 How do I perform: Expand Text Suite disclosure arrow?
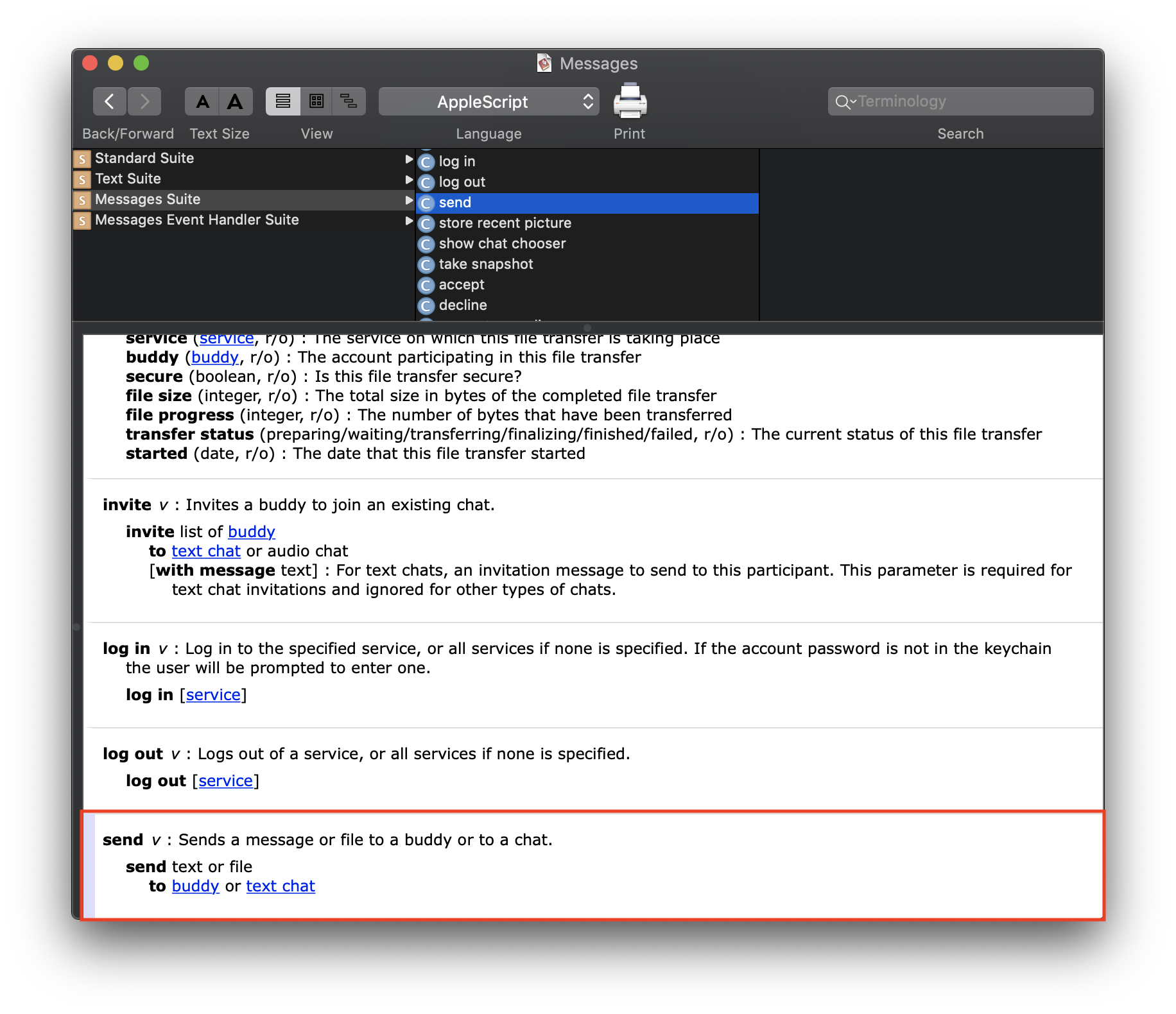pyautogui.click(x=409, y=179)
